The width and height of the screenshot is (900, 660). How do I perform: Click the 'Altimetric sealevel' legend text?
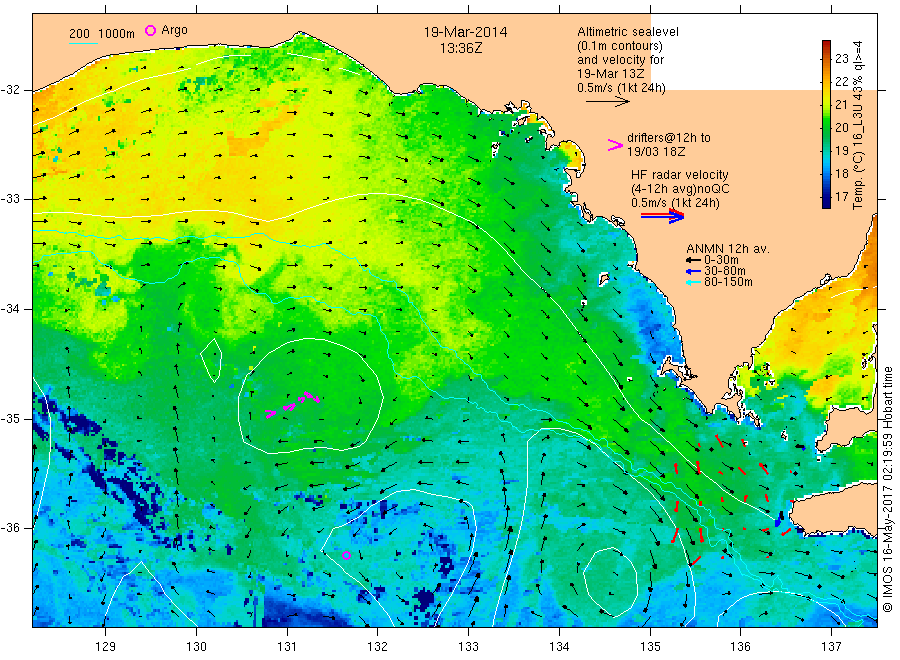tap(628, 32)
